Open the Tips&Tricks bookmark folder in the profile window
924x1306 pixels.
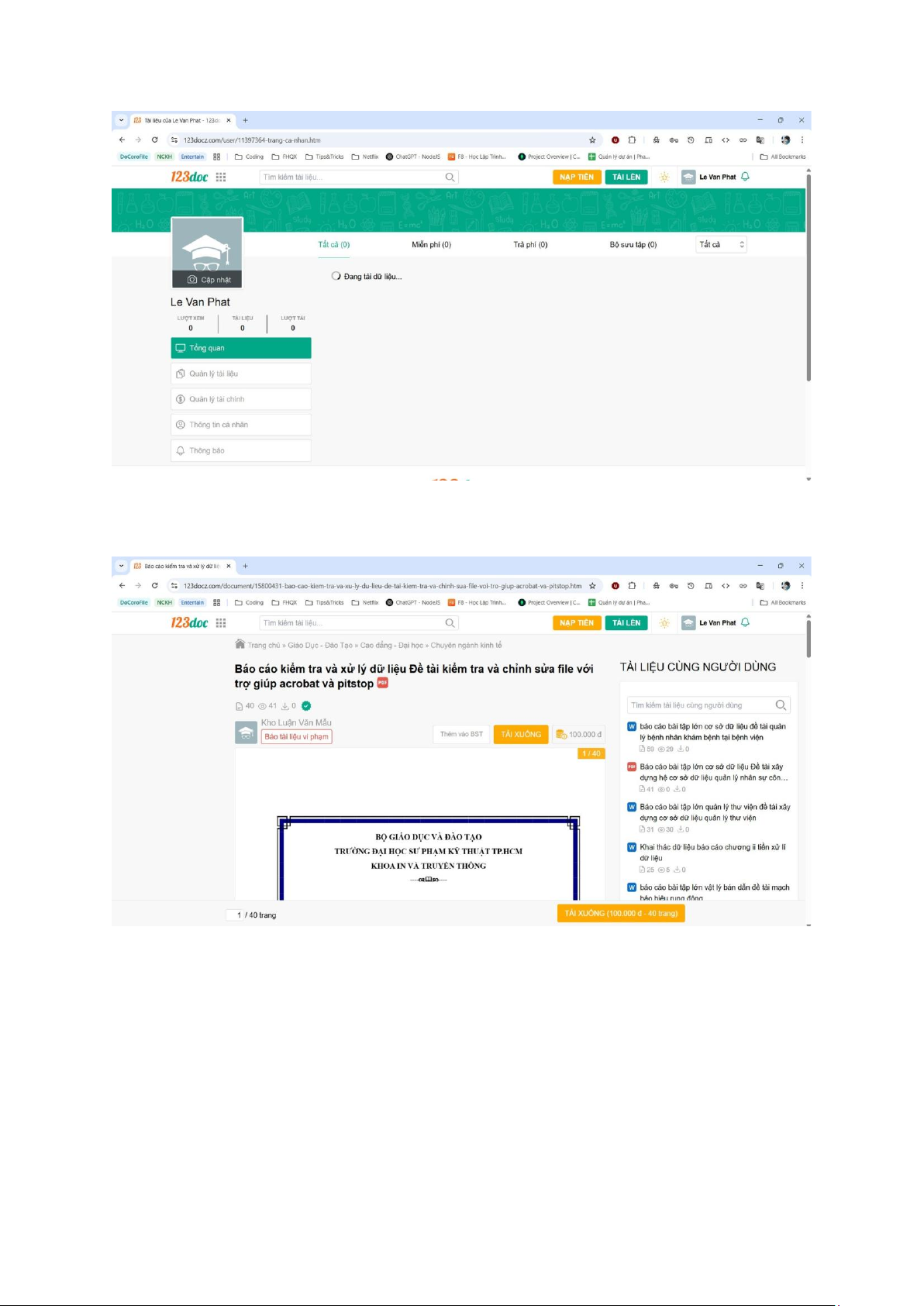pyautogui.click(x=325, y=157)
